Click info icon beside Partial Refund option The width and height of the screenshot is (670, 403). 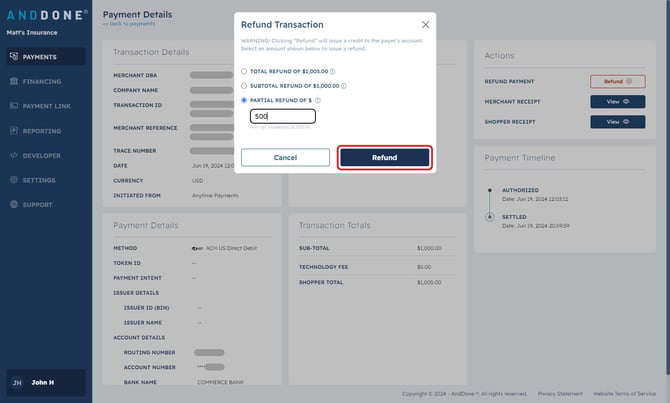(317, 100)
